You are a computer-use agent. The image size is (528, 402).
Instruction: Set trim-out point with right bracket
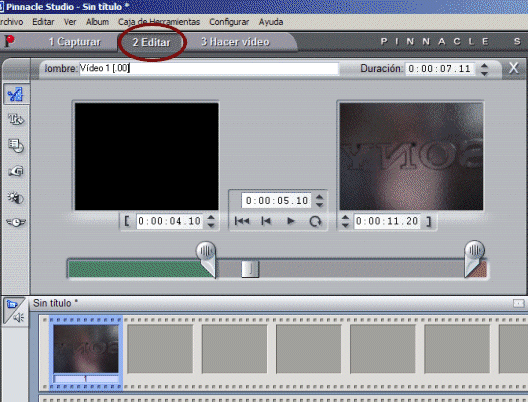[428, 221]
